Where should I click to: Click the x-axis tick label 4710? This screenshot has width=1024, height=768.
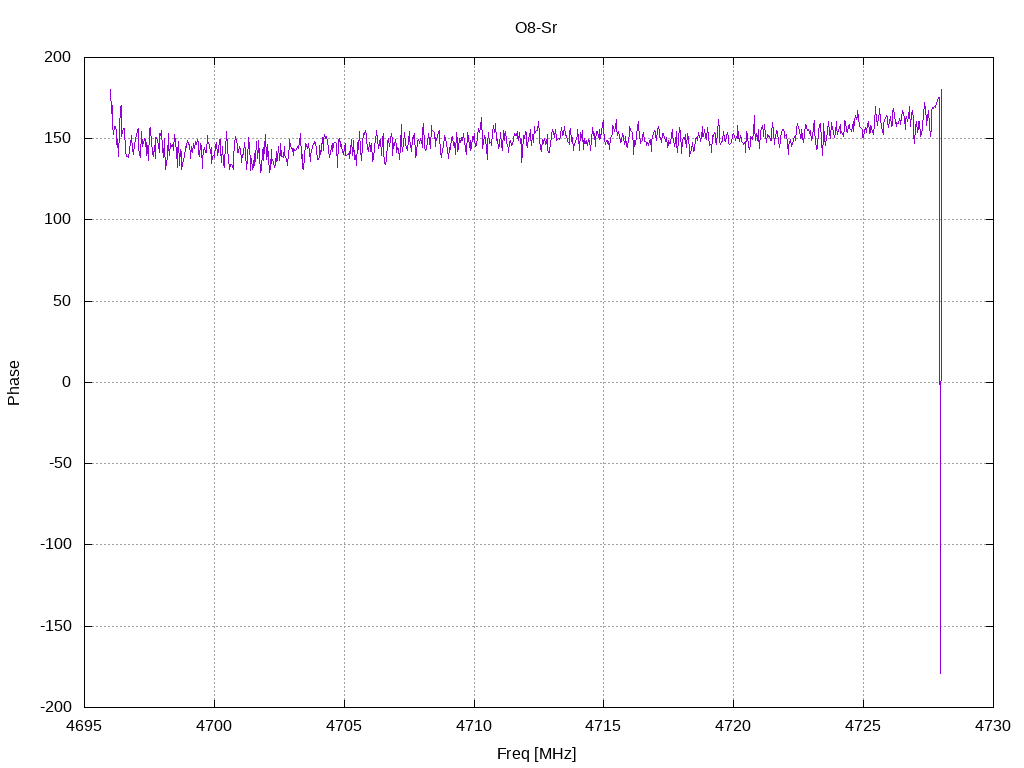click(474, 726)
